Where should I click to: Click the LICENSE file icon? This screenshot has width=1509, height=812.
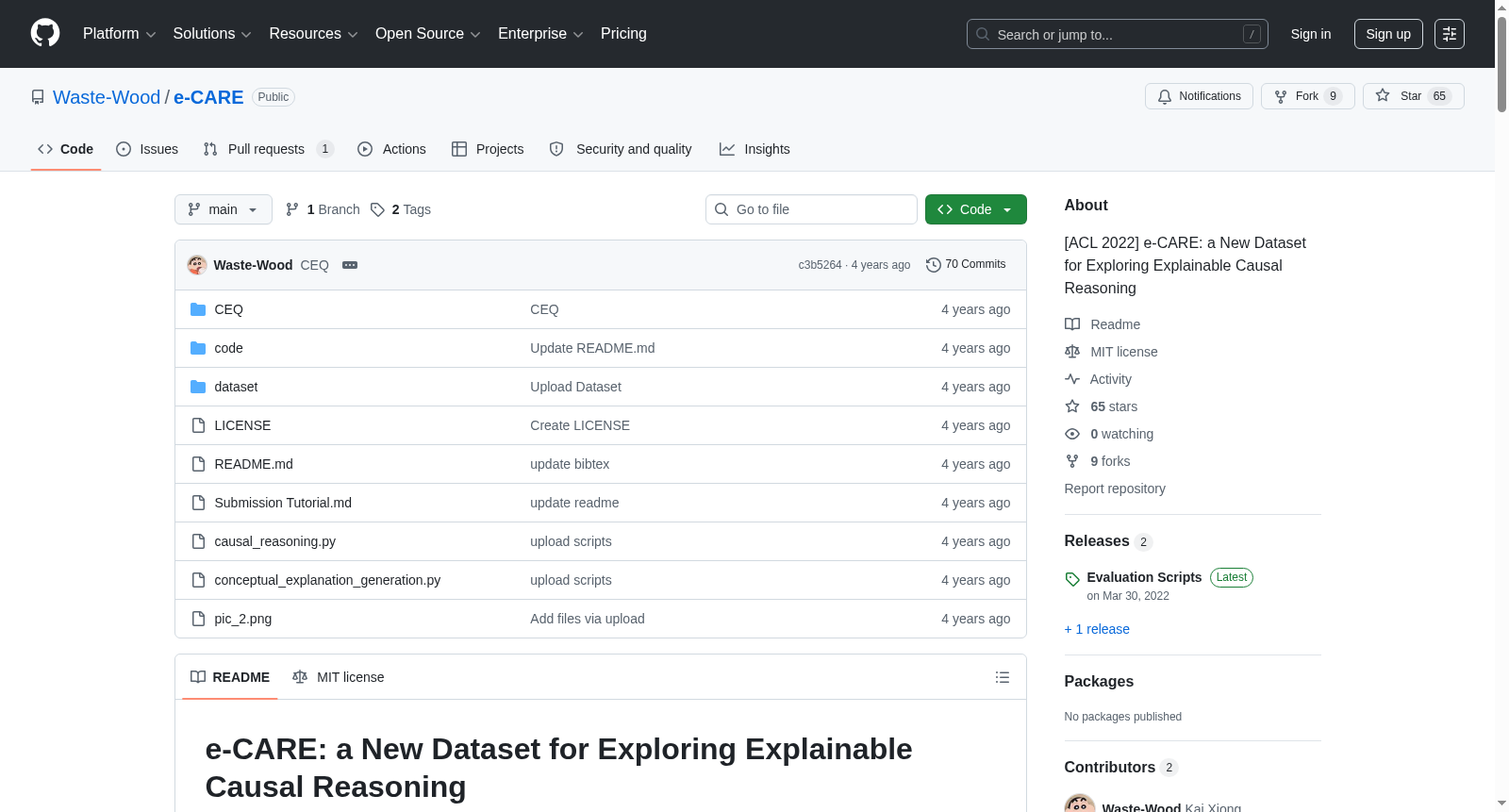pos(198,425)
